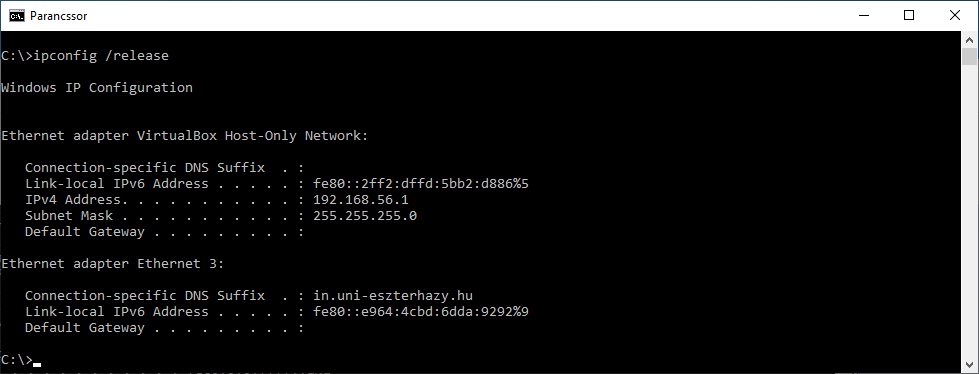979x374 pixels.
Task: Click the Parancssor title bar text
Action: (59, 16)
